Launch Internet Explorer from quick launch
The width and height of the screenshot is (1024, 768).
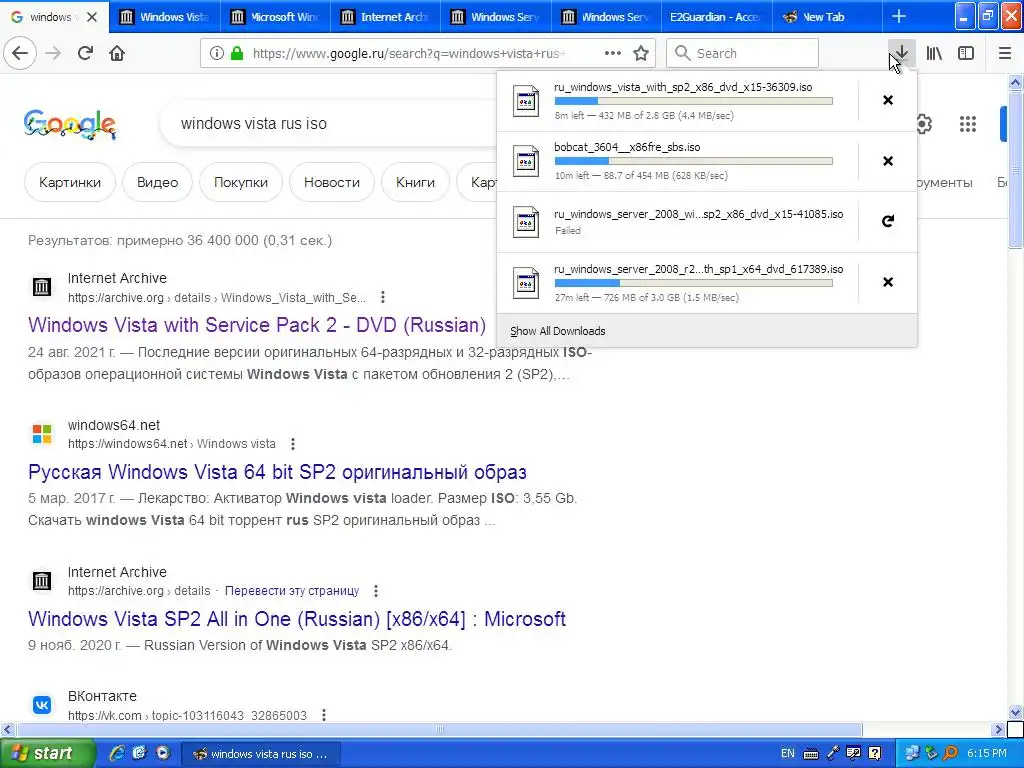click(117, 754)
